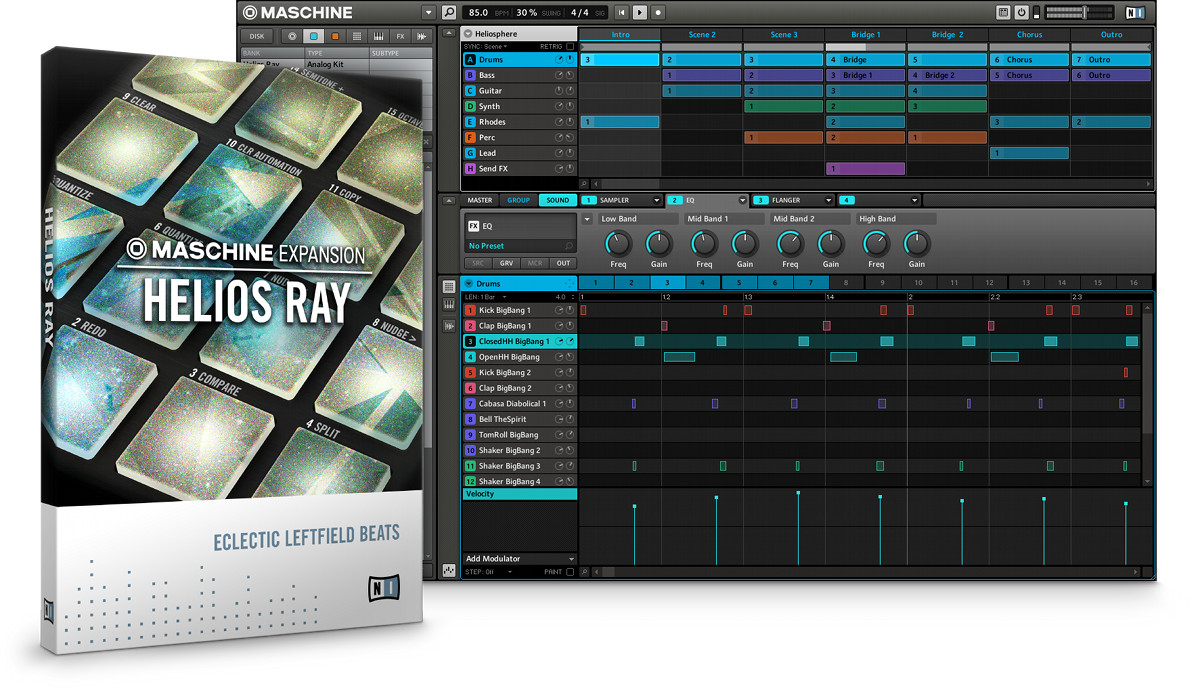Select the Cabasa Diabolical 1 sound
Viewport: 1200px width, 688px height.
click(519, 404)
